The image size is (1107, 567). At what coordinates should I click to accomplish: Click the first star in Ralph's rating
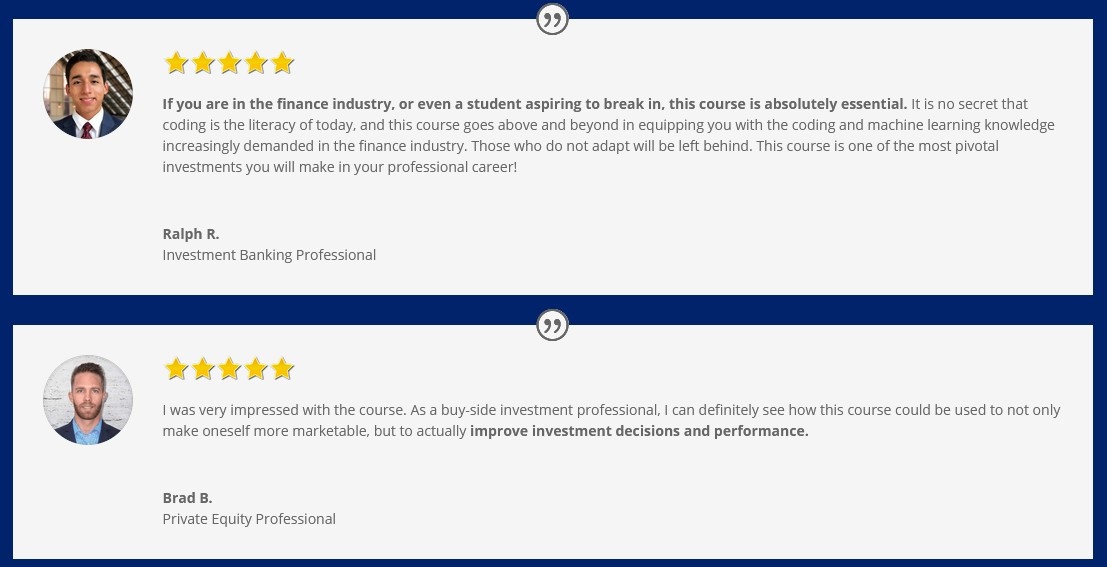pos(176,63)
